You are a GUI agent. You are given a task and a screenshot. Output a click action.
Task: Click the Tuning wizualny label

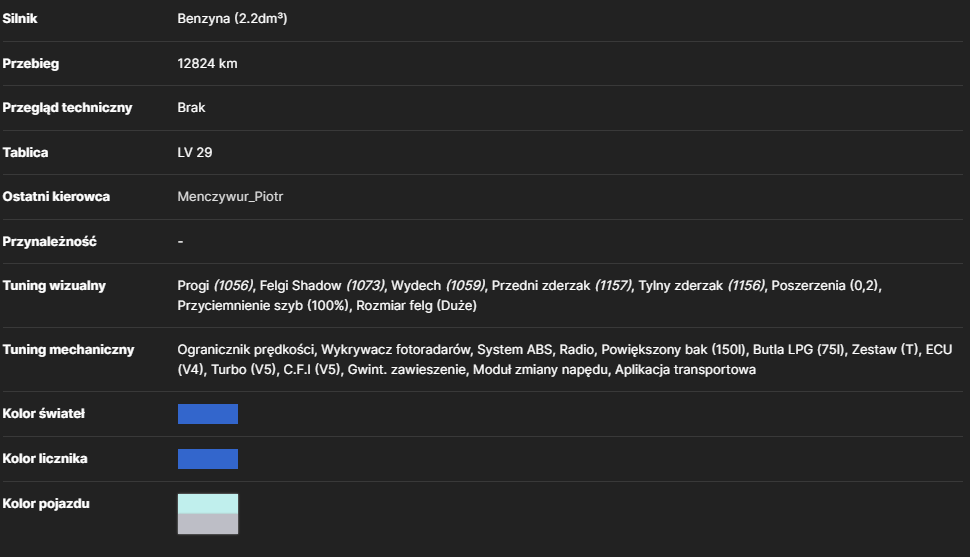54,286
